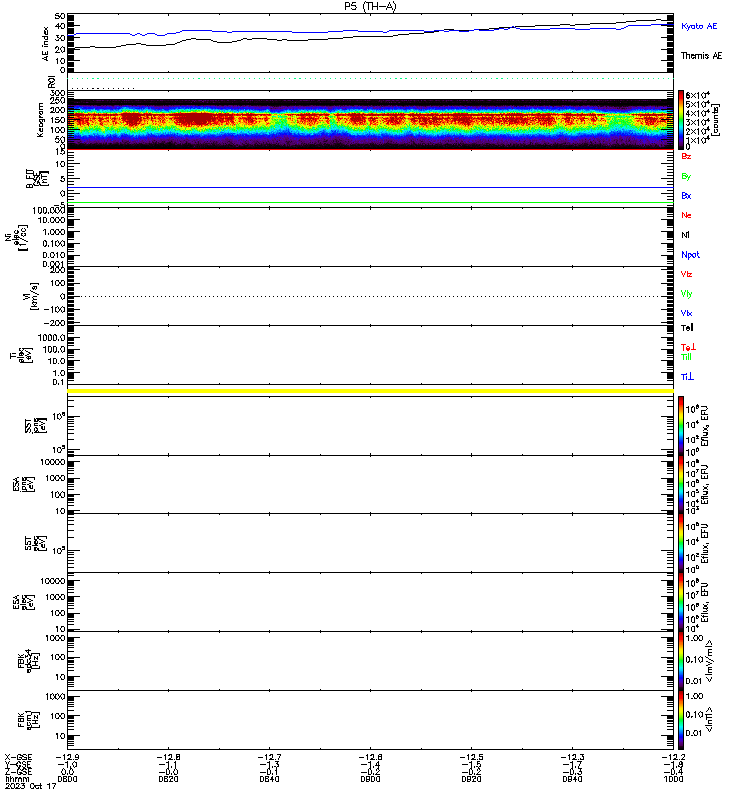Select the "Themis AE" legend label
Image resolution: width=750 pixels, height=800 pixels.
(702, 56)
